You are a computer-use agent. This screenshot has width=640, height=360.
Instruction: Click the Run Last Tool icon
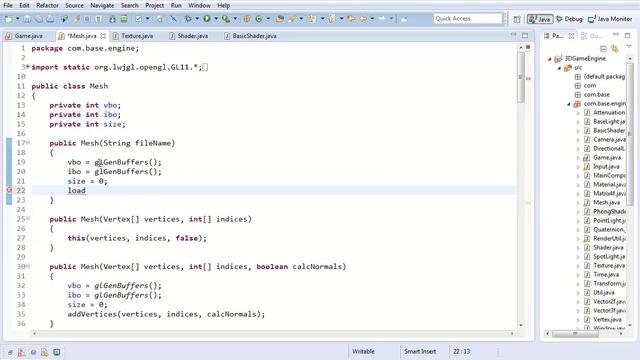tap(226, 19)
